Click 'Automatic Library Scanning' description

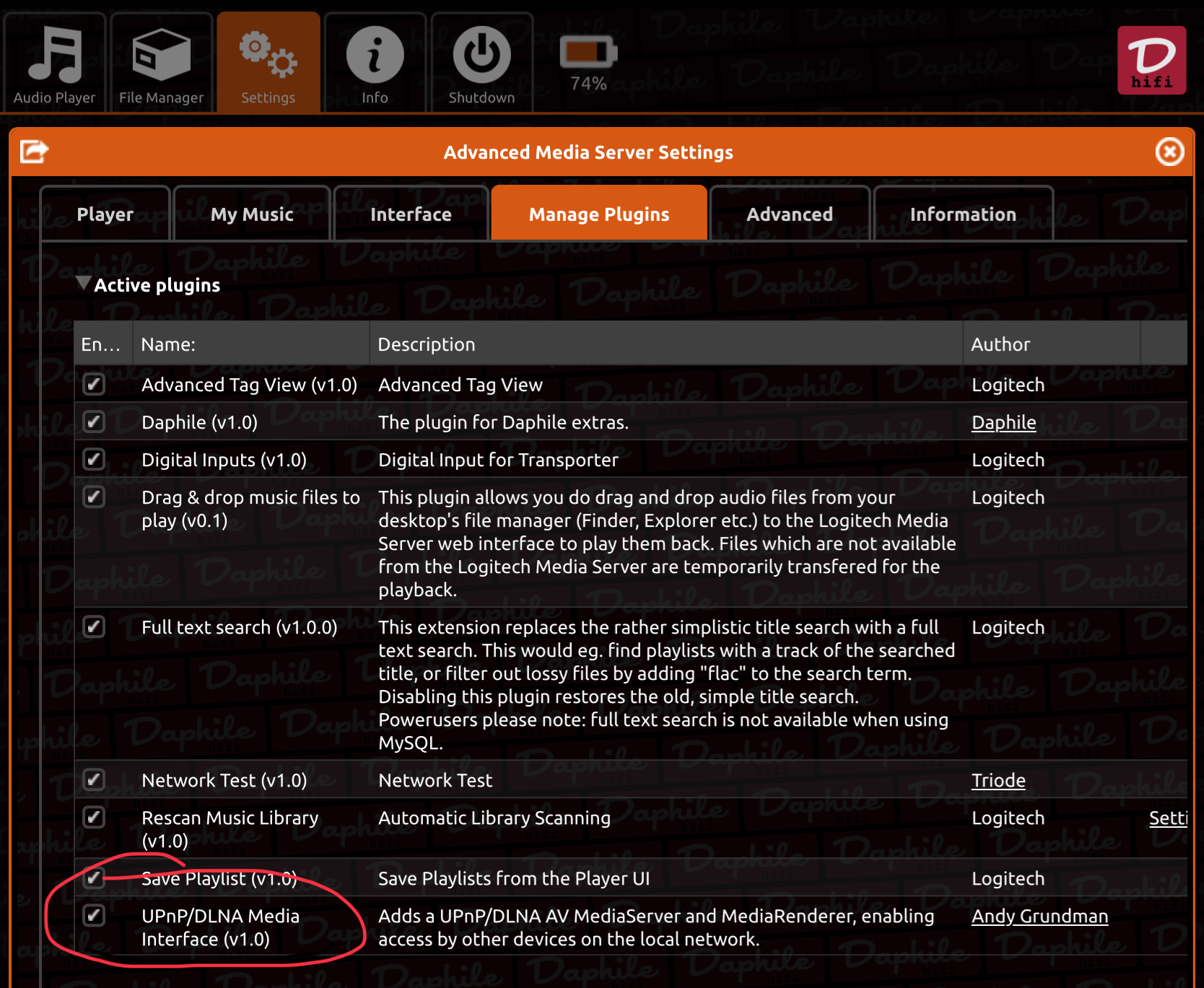494,818
